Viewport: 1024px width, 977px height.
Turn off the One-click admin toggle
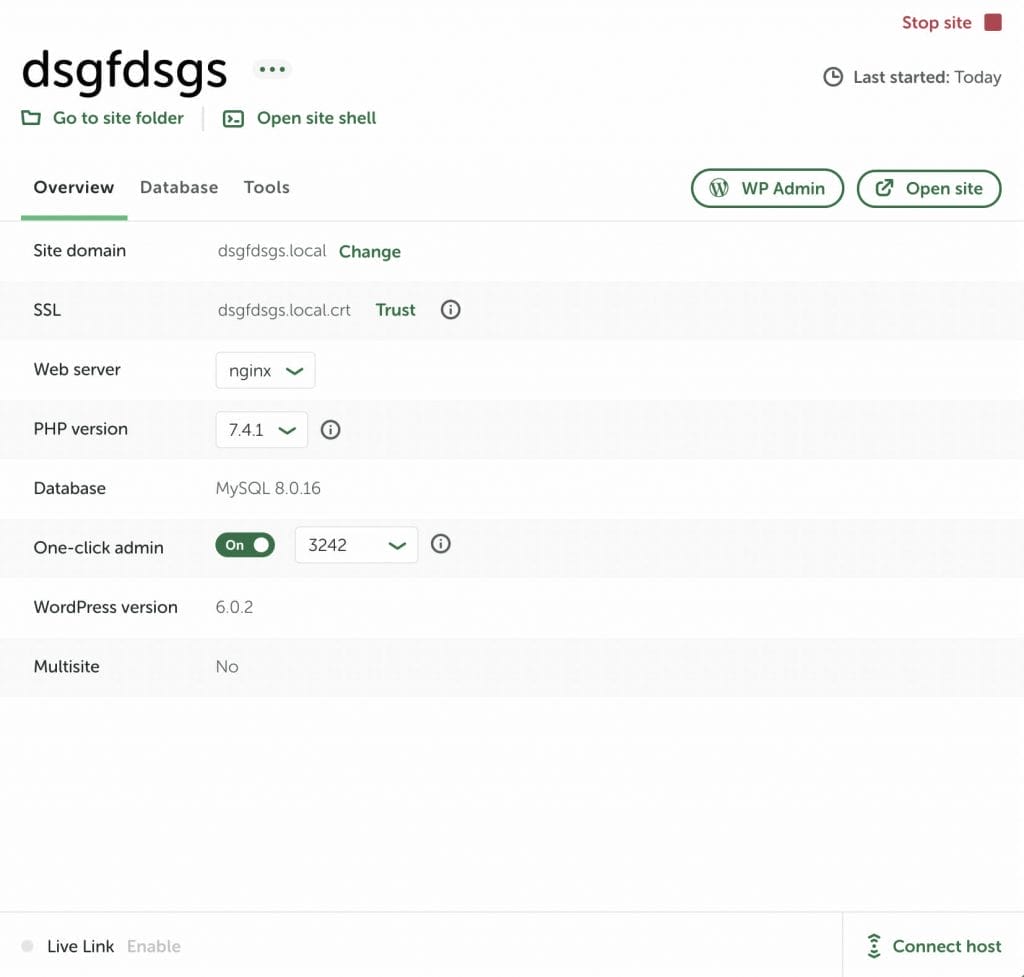click(245, 545)
